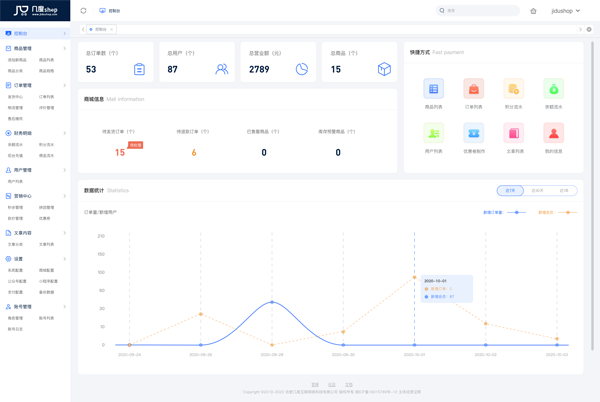The width and height of the screenshot is (600, 402).
Task: Open 后台充值 in the sidebar
Action: 15,156
